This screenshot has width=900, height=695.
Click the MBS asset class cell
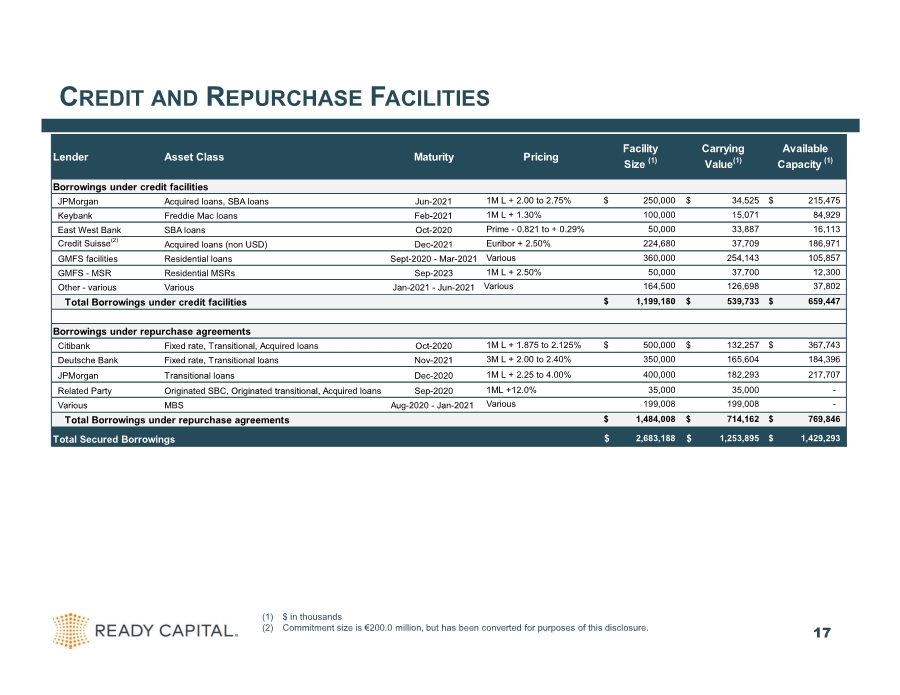(174, 405)
